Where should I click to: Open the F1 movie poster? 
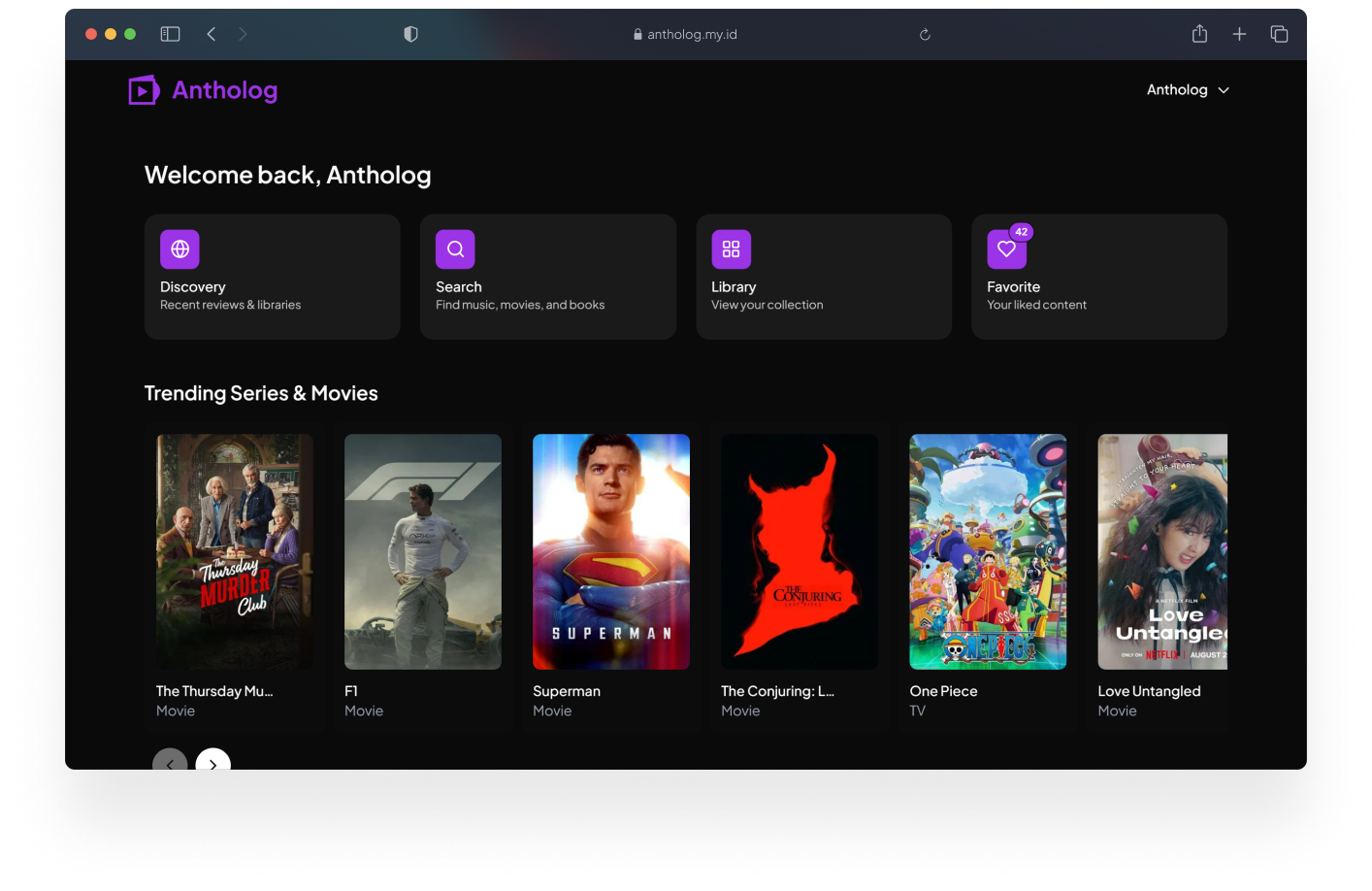click(x=423, y=551)
